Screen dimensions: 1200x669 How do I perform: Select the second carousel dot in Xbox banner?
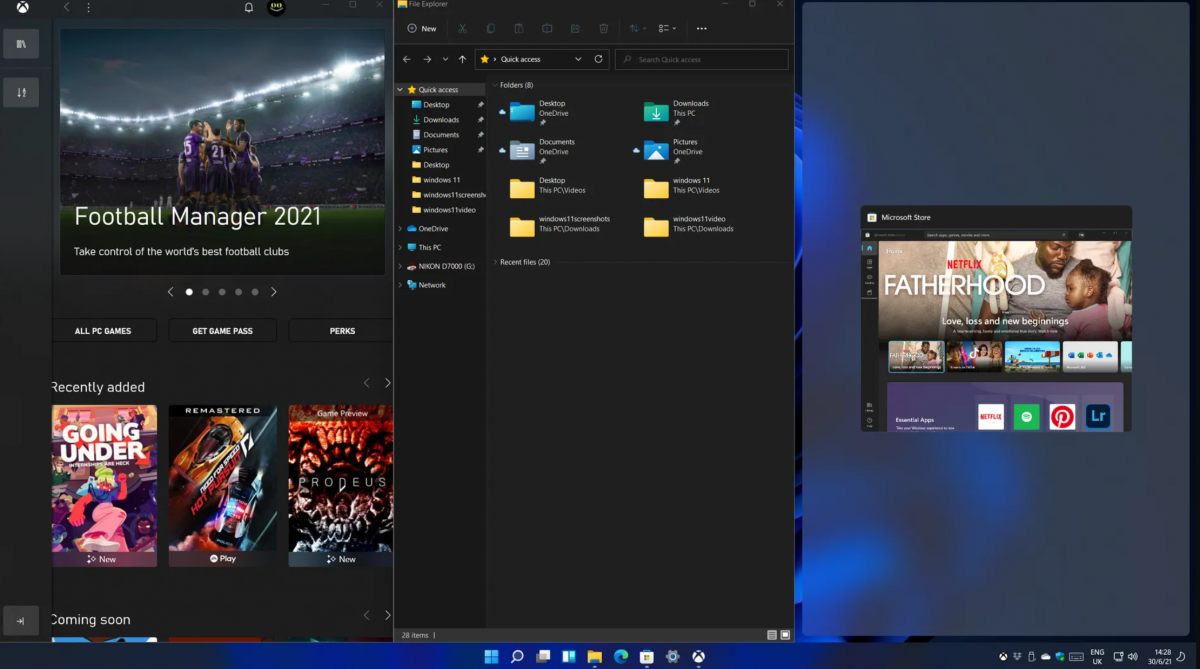coord(205,292)
